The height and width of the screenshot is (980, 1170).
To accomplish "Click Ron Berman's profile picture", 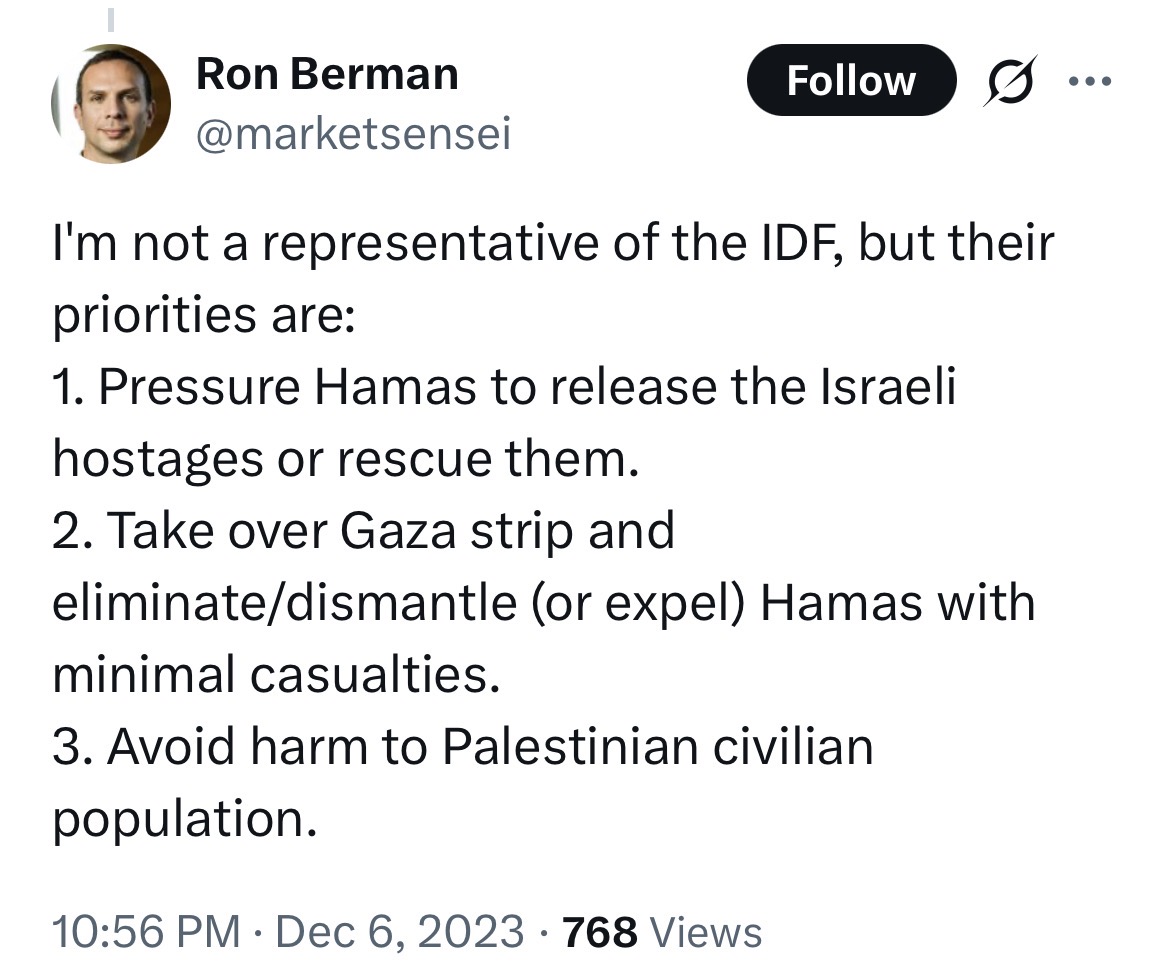I will tap(111, 104).
